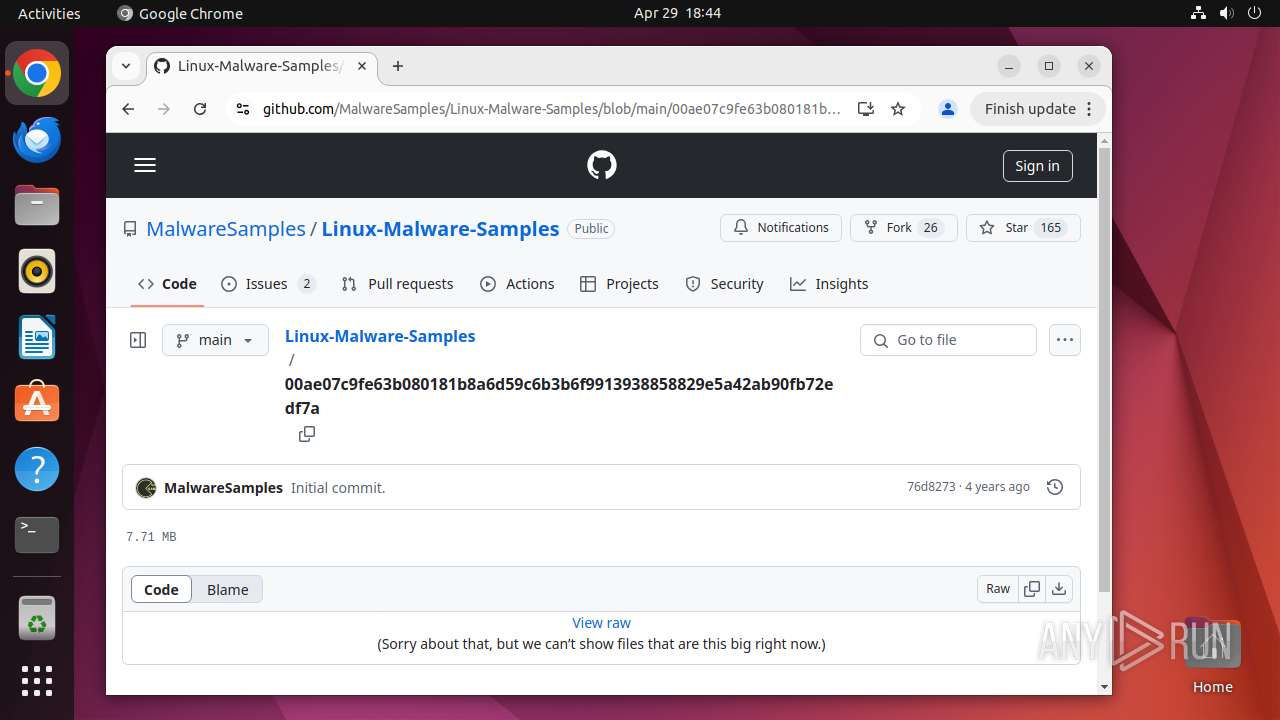This screenshot has height=720, width=1280.
Task: Expand the file tree side panel
Action: click(139, 340)
